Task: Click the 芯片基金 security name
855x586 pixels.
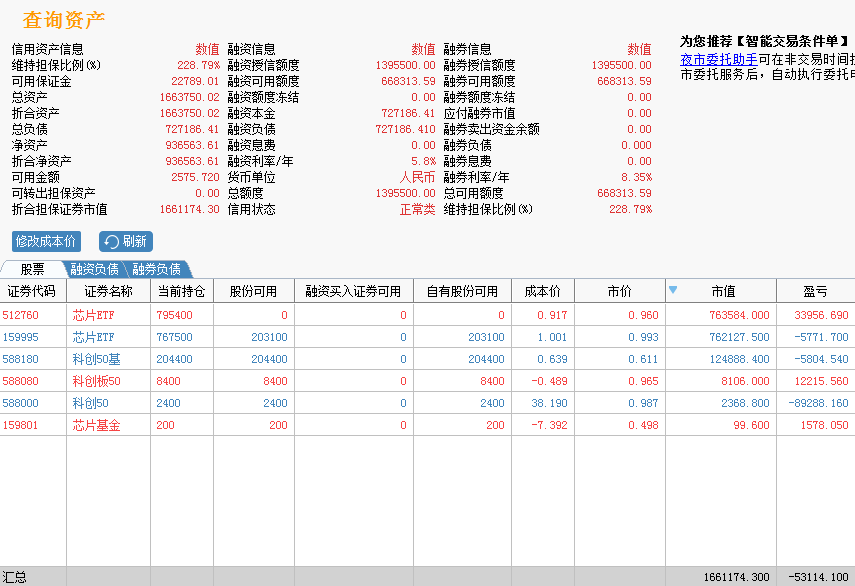Action: [97, 425]
